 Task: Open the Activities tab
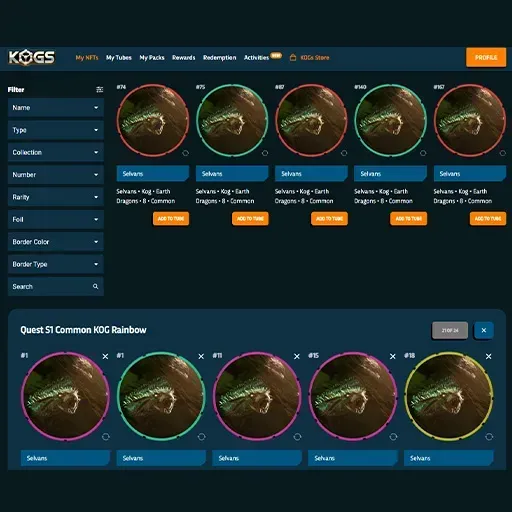pyautogui.click(x=256, y=58)
